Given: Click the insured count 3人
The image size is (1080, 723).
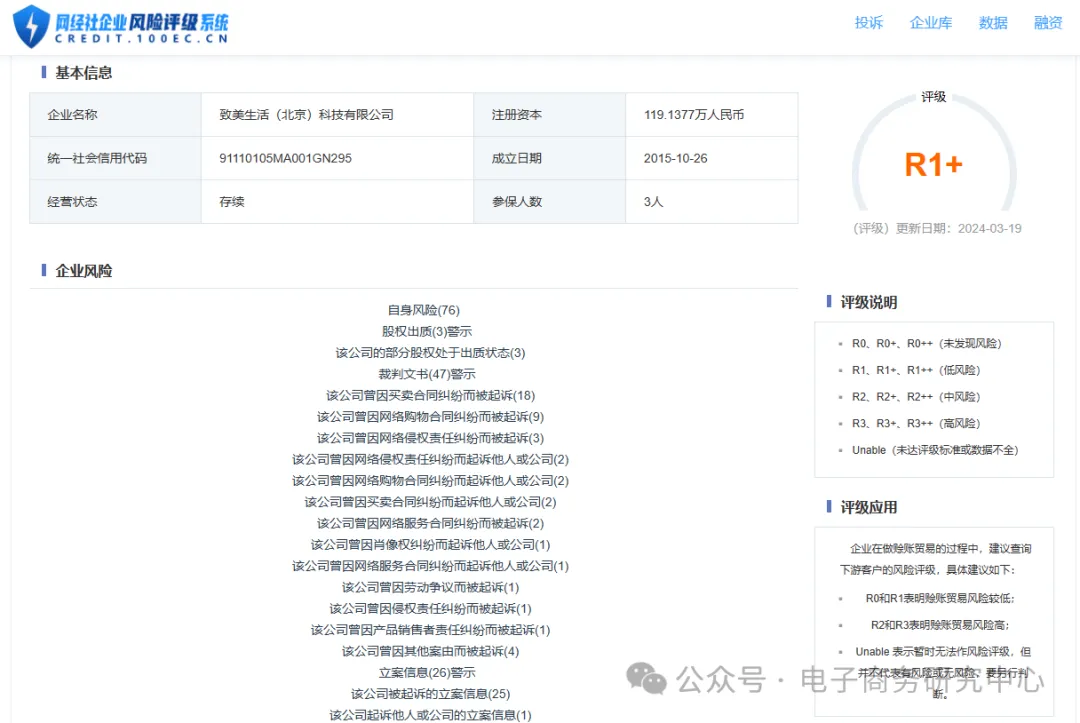Looking at the screenshot, I should pyautogui.click(x=653, y=202).
